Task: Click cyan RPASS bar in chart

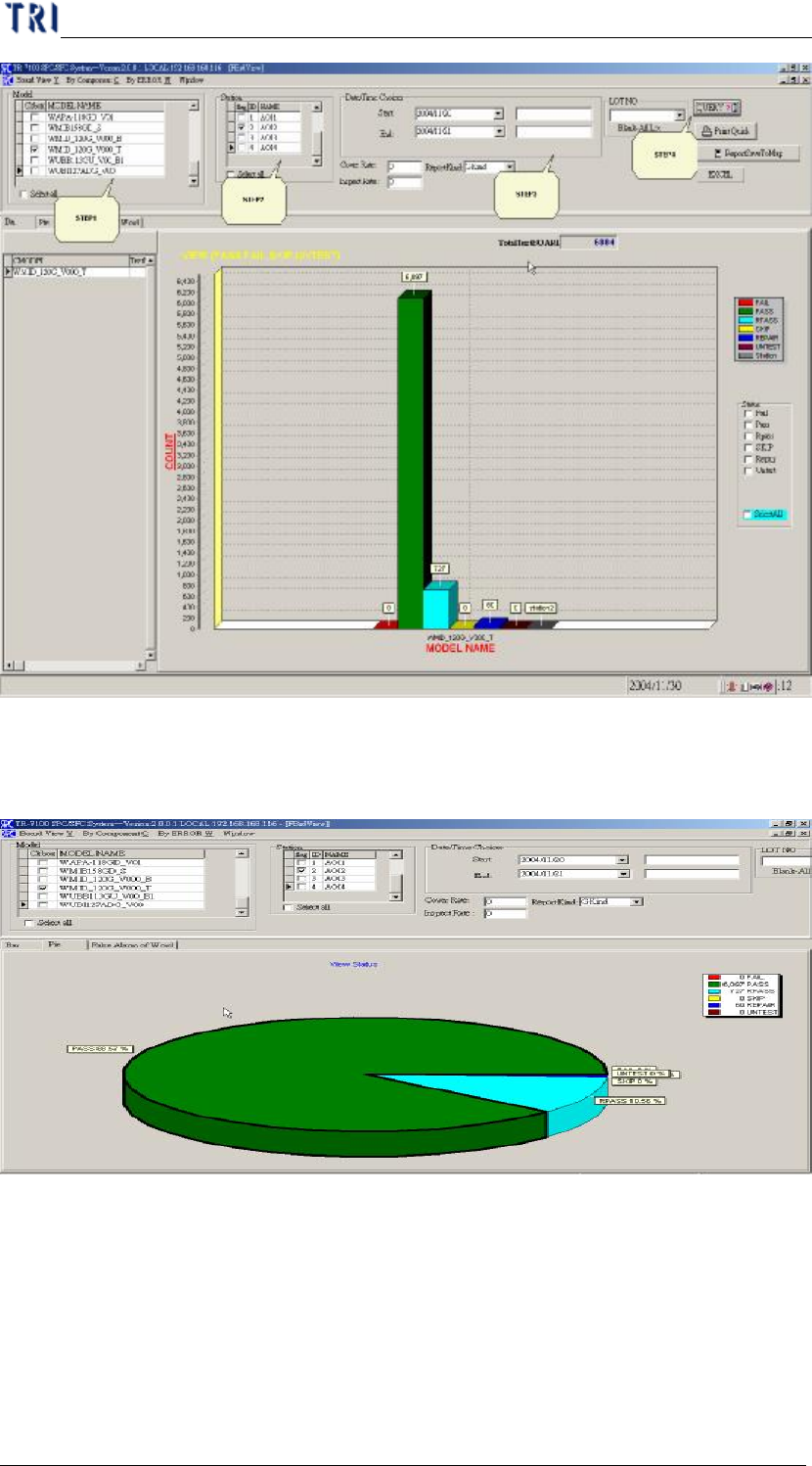Action: click(x=440, y=605)
